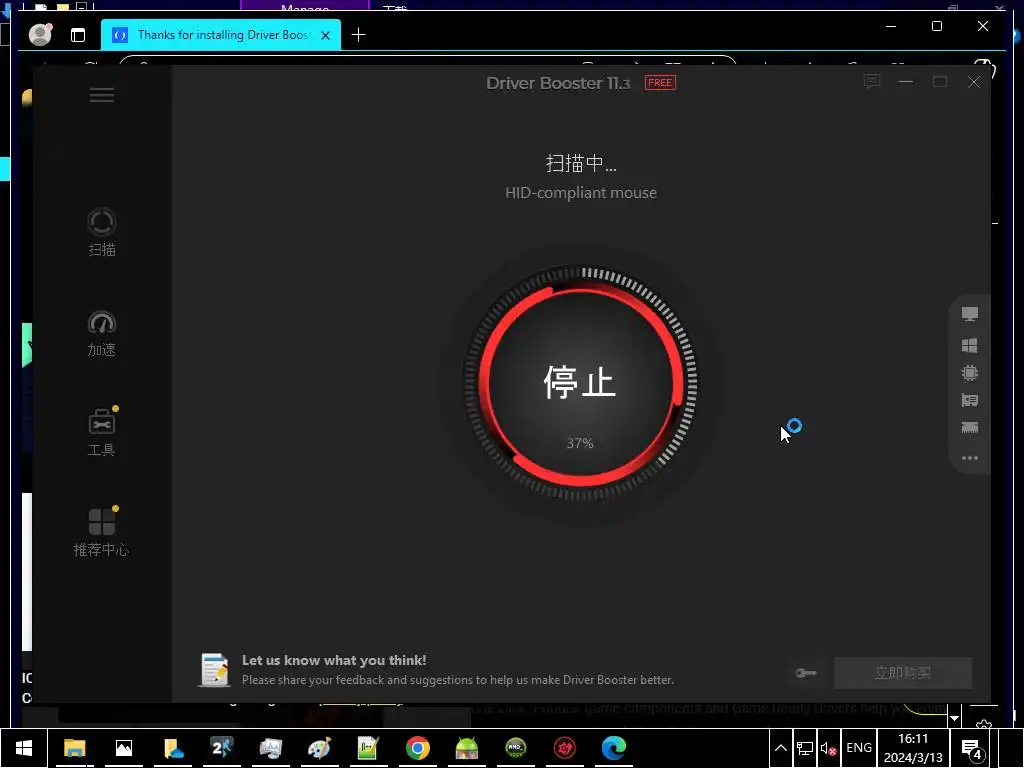Open the hamburger menu in Driver Booster

[102, 95]
